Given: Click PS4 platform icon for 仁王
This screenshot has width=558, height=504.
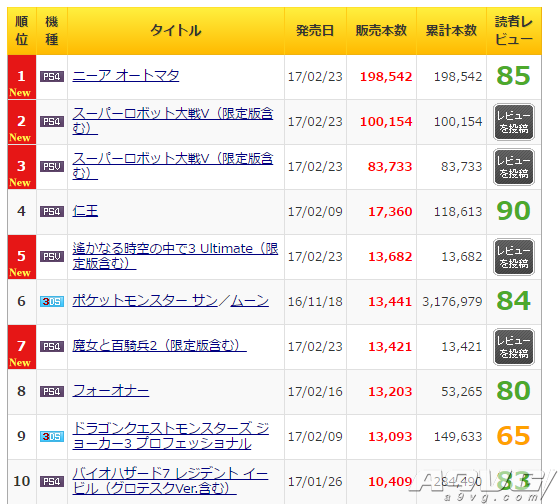Looking at the screenshot, I should [52, 211].
